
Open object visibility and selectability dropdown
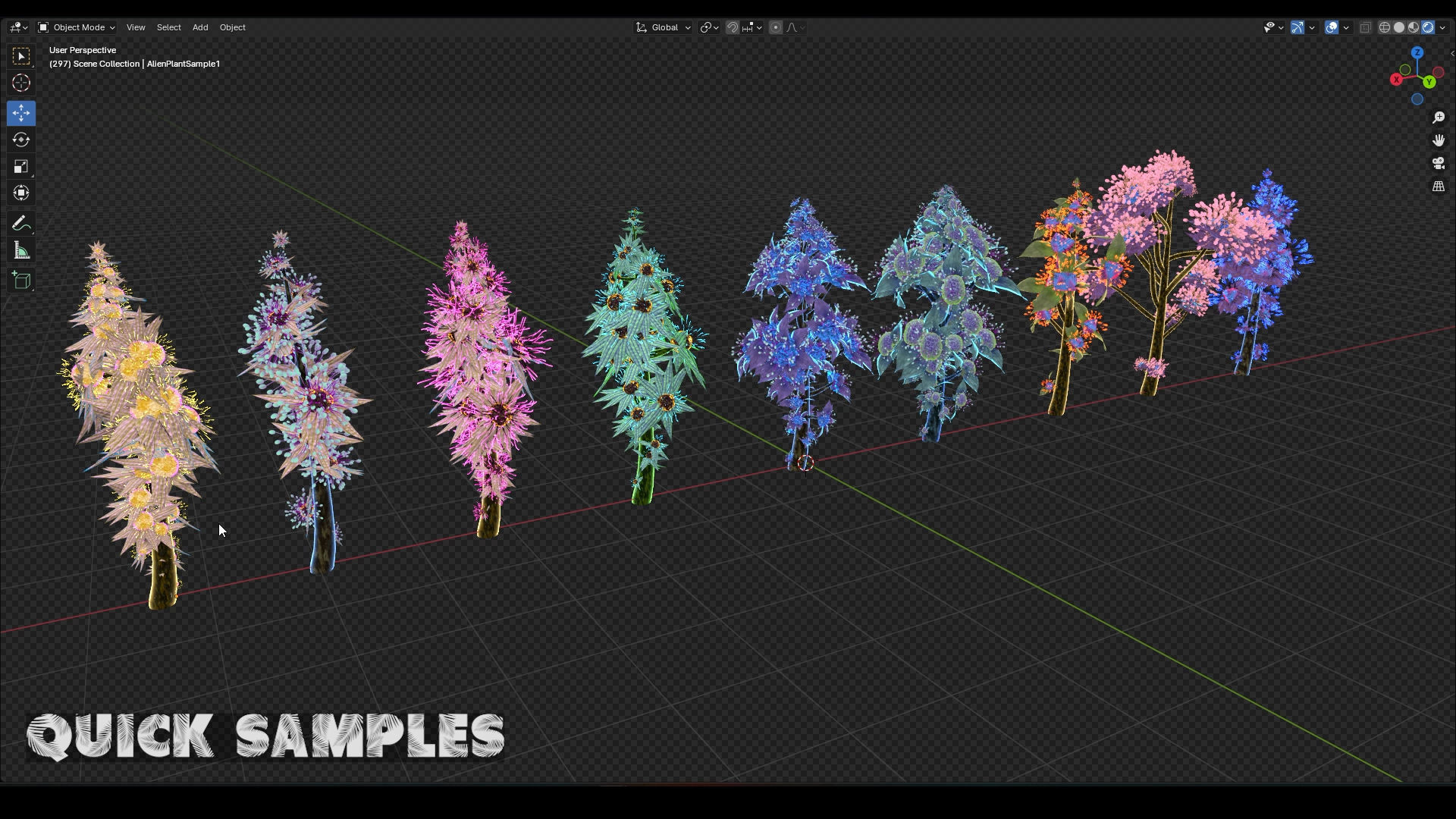pos(1273,27)
